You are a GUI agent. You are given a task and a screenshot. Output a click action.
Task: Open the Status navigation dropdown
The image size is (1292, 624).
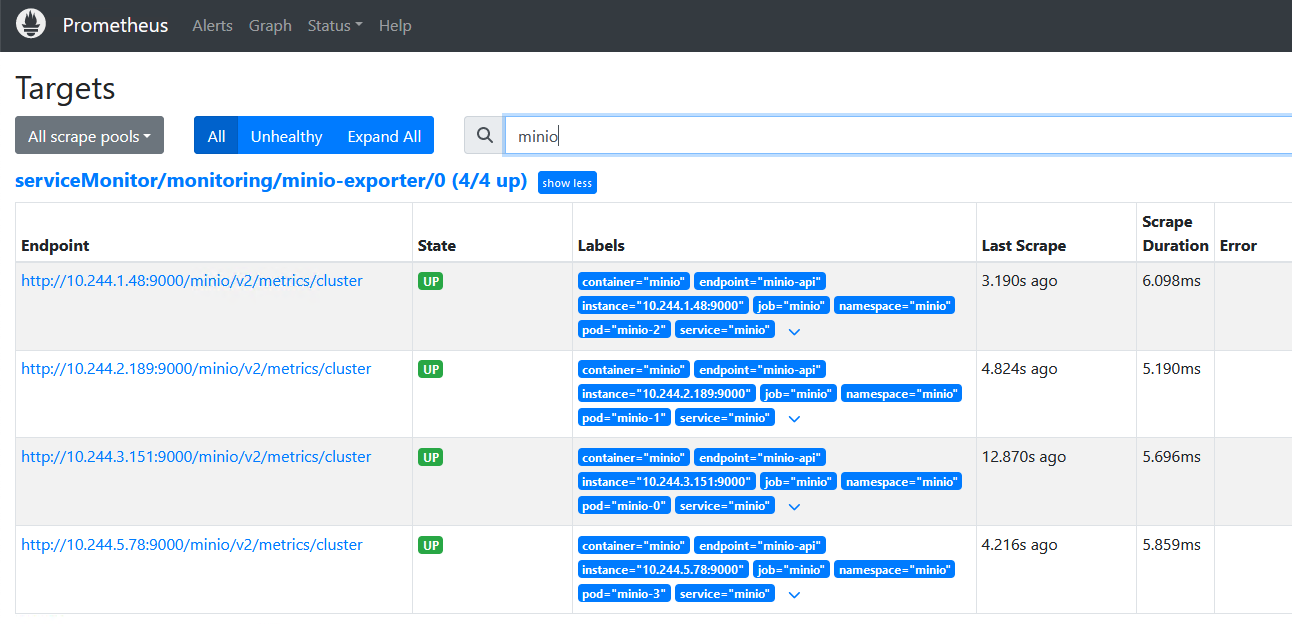335,26
